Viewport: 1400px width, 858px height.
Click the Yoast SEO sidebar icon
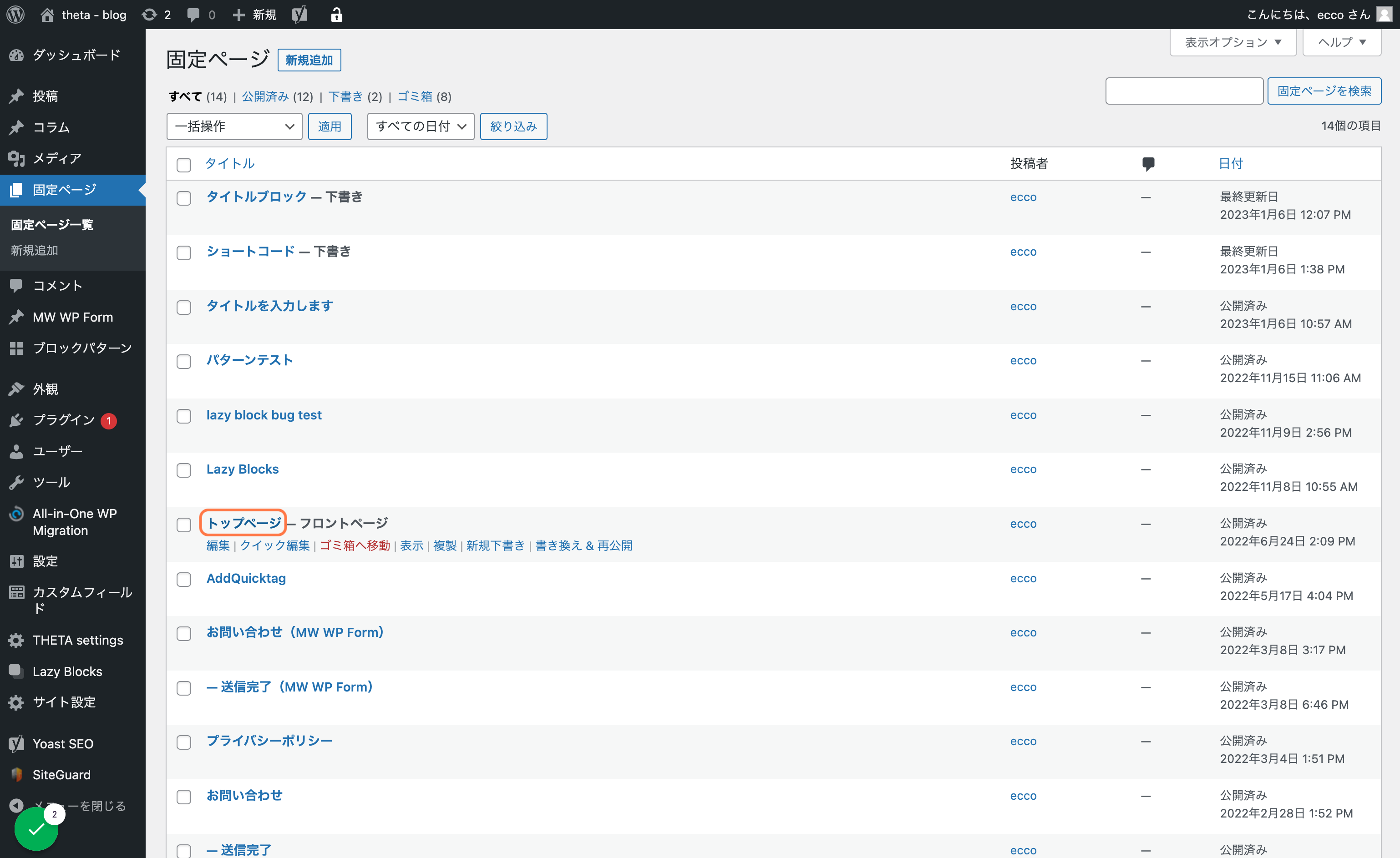(x=16, y=744)
